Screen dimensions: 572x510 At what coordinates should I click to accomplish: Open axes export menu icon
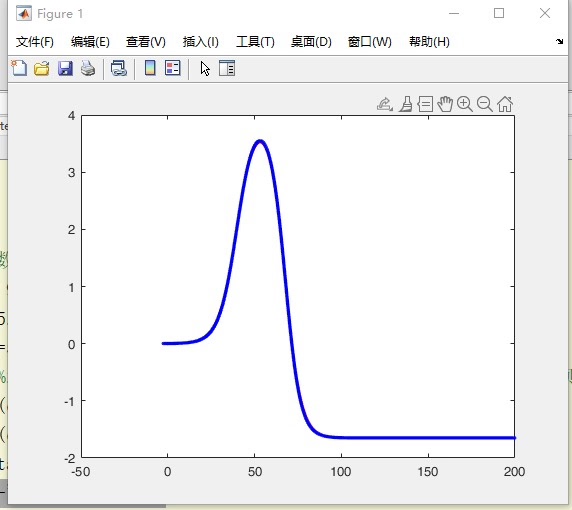pyautogui.click(x=384, y=104)
